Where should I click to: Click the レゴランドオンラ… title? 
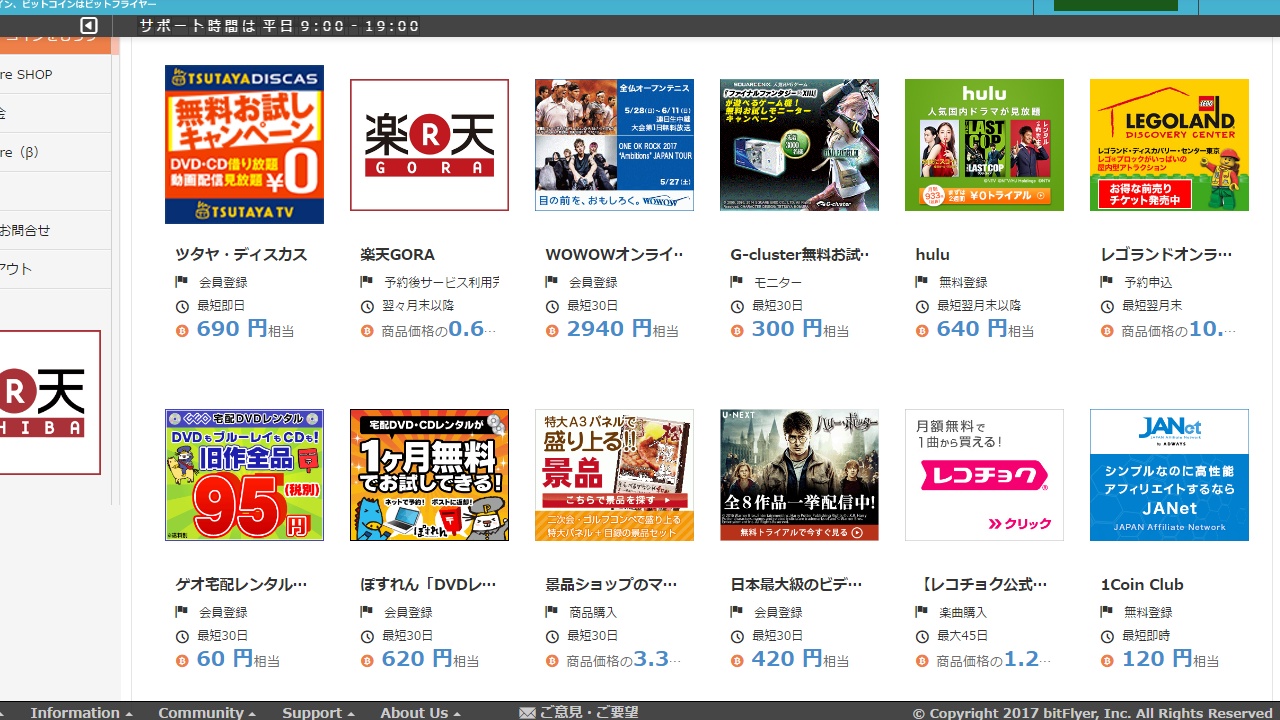[x=1166, y=255]
